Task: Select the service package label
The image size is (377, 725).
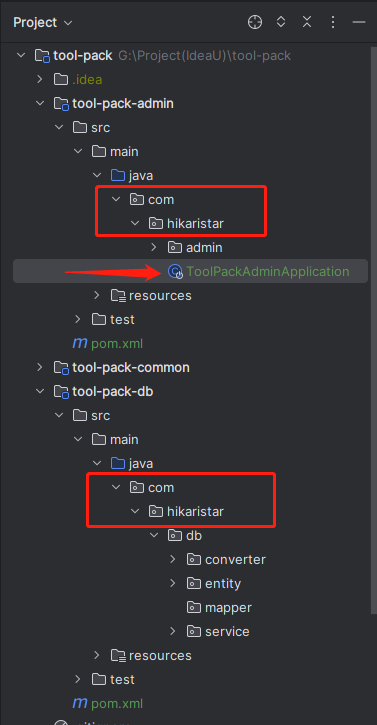Action: [227, 632]
